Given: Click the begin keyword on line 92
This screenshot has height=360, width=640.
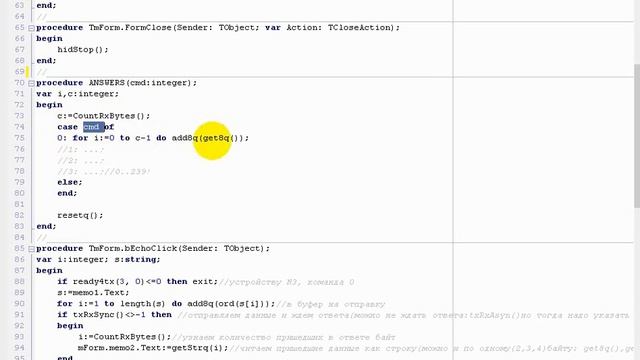Looking at the screenshot, I should pos(70,326).
